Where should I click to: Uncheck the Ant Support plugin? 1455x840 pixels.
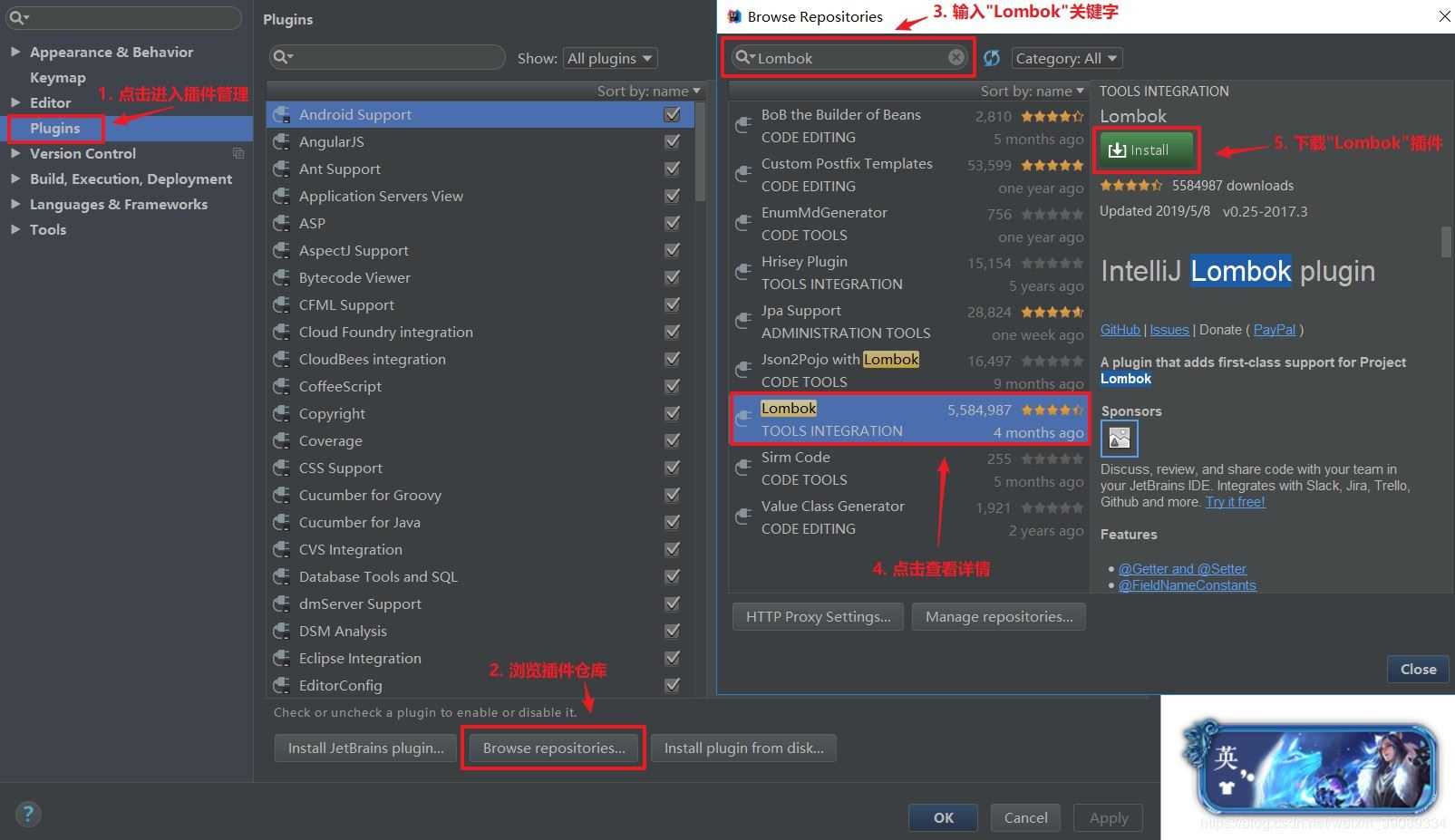(x=672, y=169)
